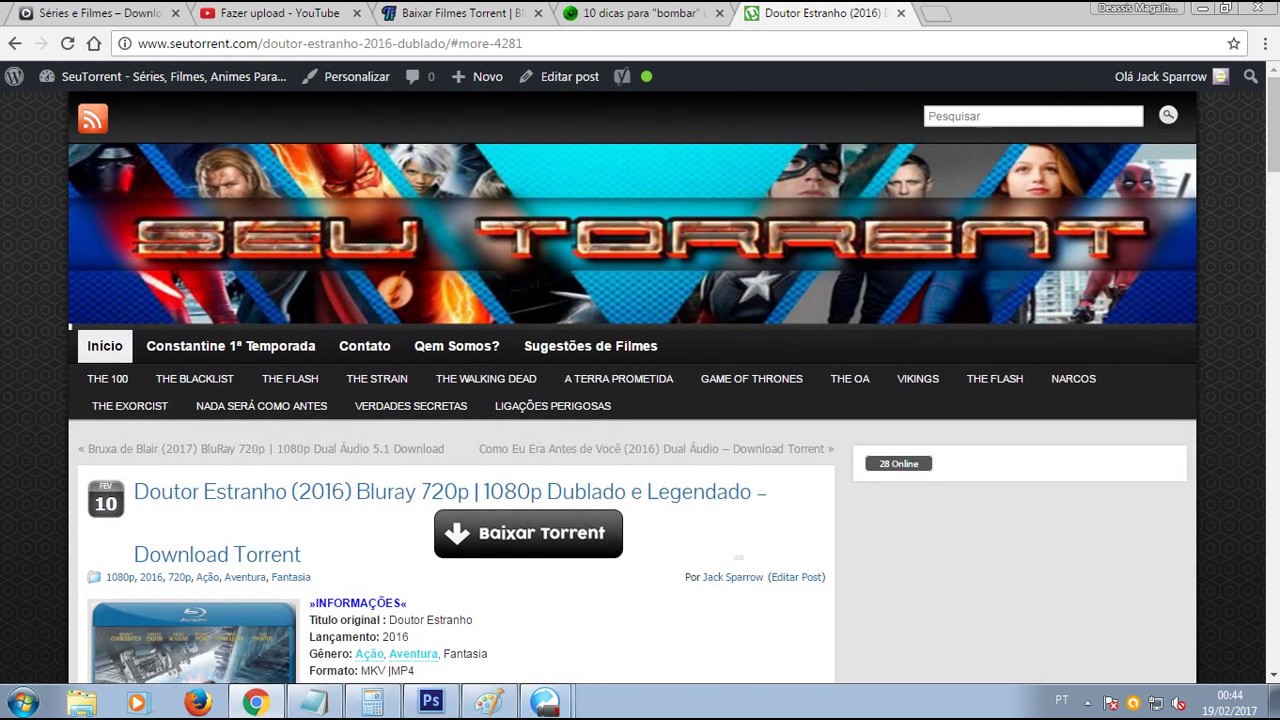Viewport: 1280px width, 720px height.
Task: Click the site search submit button
Action: coord(1168,115)
